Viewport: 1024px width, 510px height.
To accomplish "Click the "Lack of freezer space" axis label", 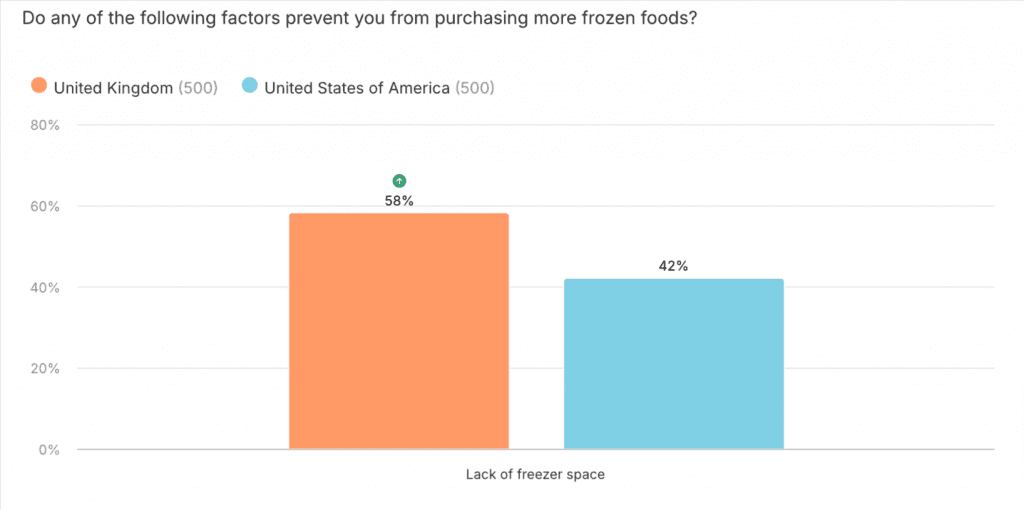I will click(x=535, y=474).
